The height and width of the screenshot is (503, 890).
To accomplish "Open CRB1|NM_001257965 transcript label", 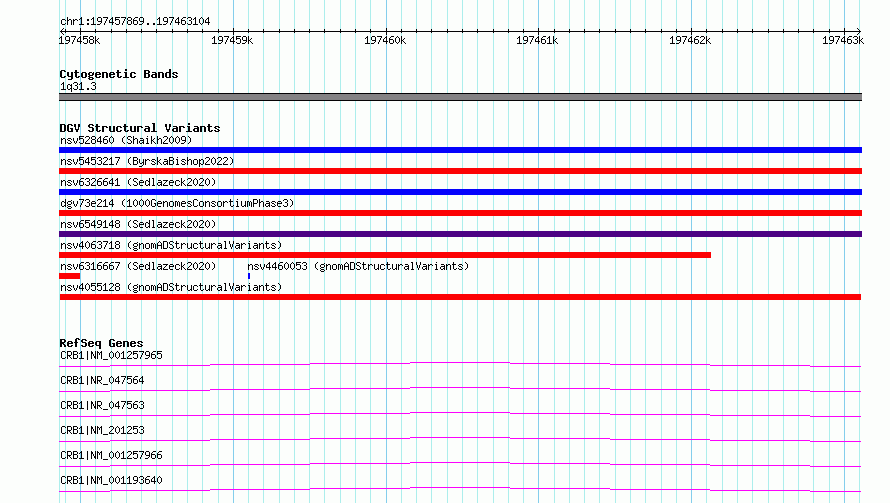I will [111, 355].
